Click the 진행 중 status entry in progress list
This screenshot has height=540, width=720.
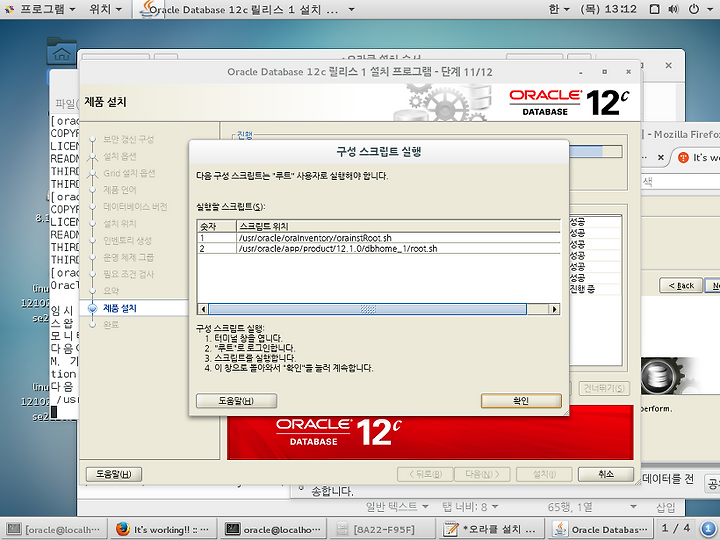(582, 289)
